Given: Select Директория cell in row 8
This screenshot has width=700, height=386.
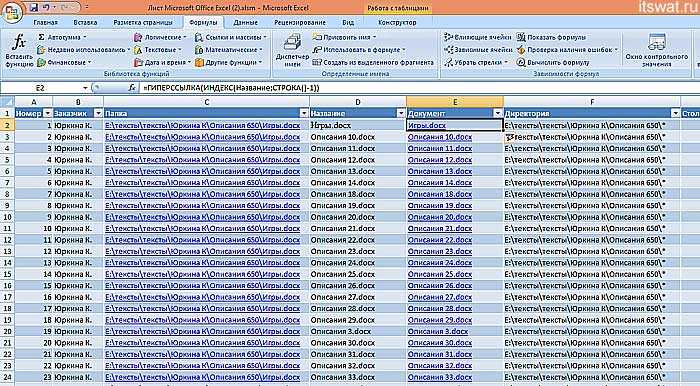Looking at the screenshot, I should pos(592,194).
